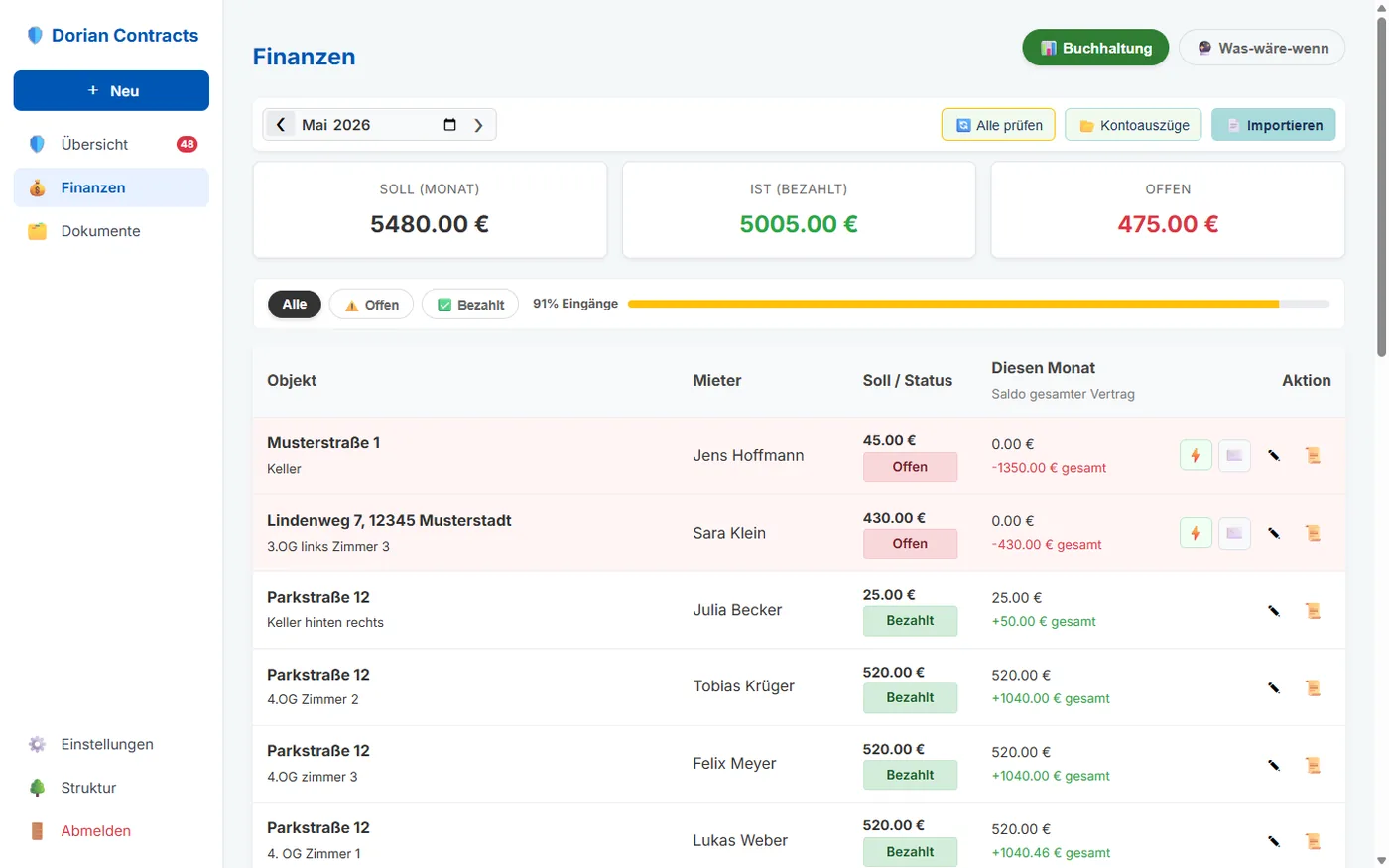The height and width of the screenshot is (868, 1389).
Task: Open the Was-wäre-wenn simulation
Action: pos(1262,48)
